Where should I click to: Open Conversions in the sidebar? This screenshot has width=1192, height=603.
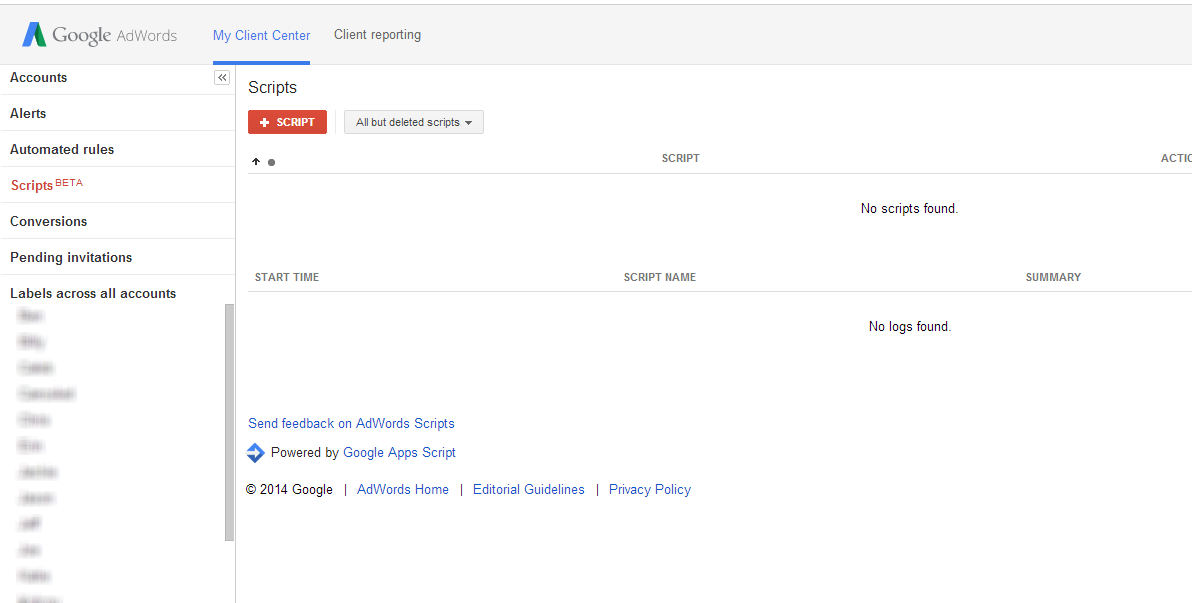49,221
